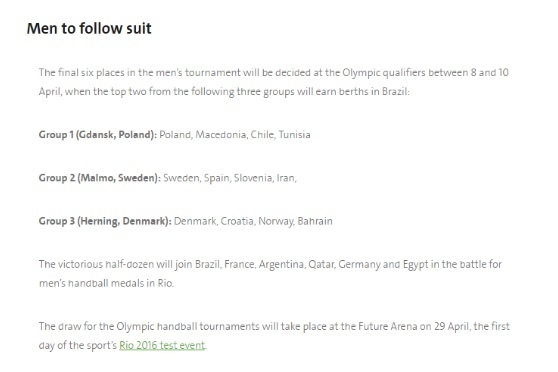Screen dimensions: 558x372
Task: Click the Group 2 (Malmo, Sweden) label
Action: 100,178
